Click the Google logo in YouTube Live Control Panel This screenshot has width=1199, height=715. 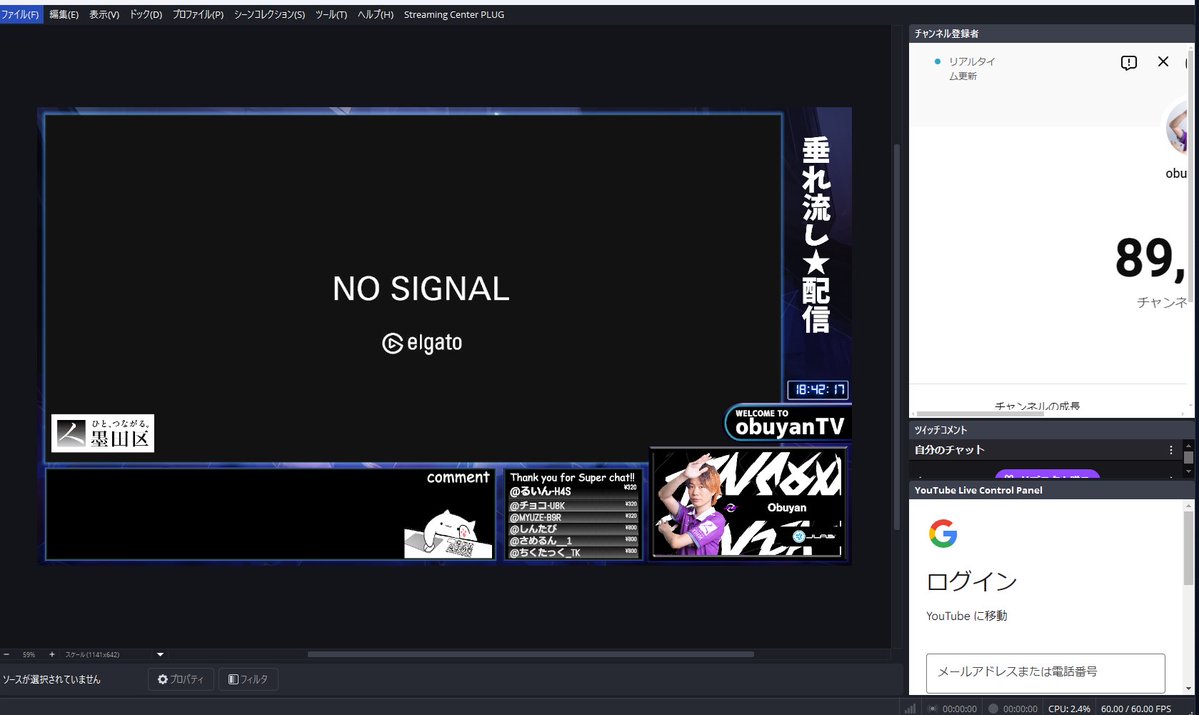coord(943,534)
